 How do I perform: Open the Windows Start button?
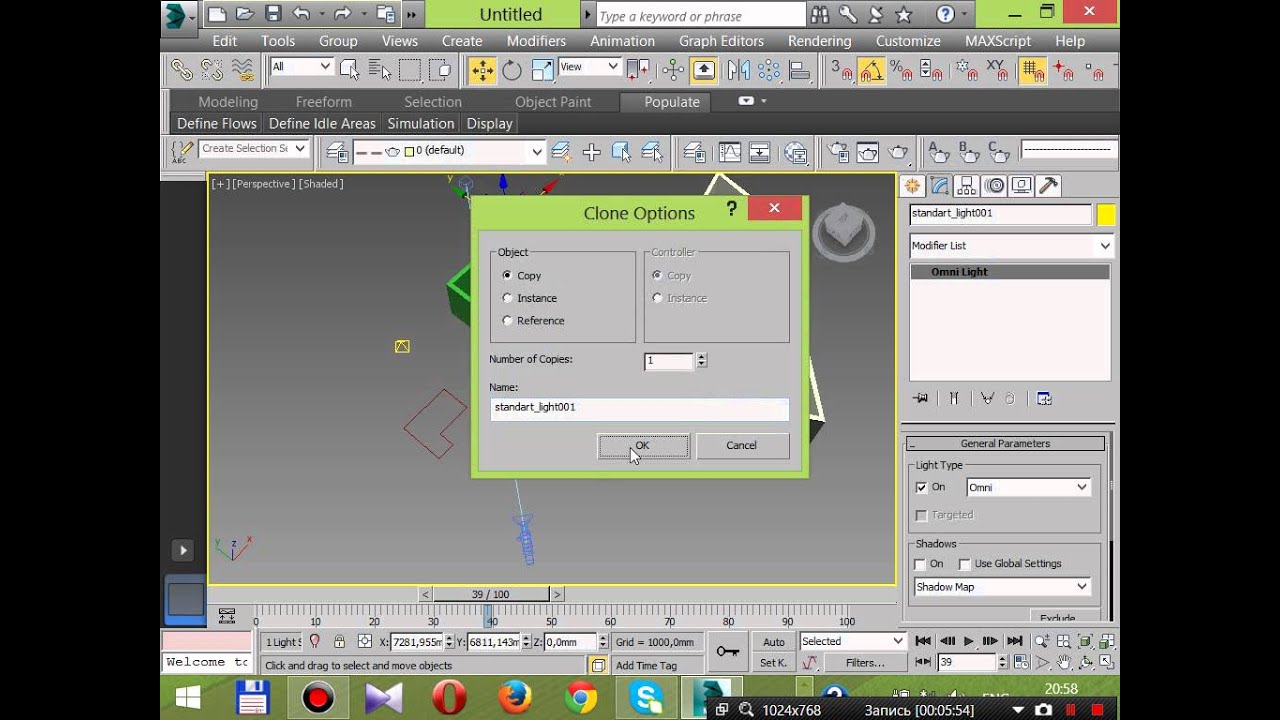click(187, 697)
